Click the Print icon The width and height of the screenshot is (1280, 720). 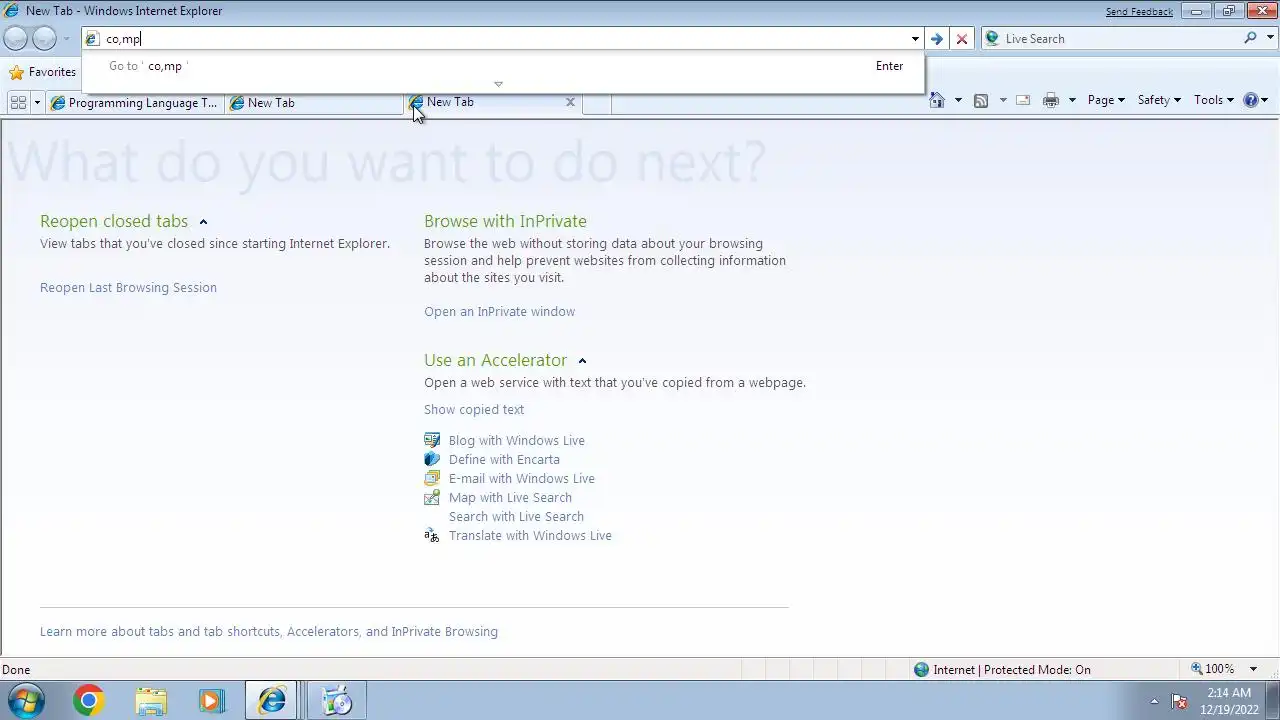coord(1050,100)
